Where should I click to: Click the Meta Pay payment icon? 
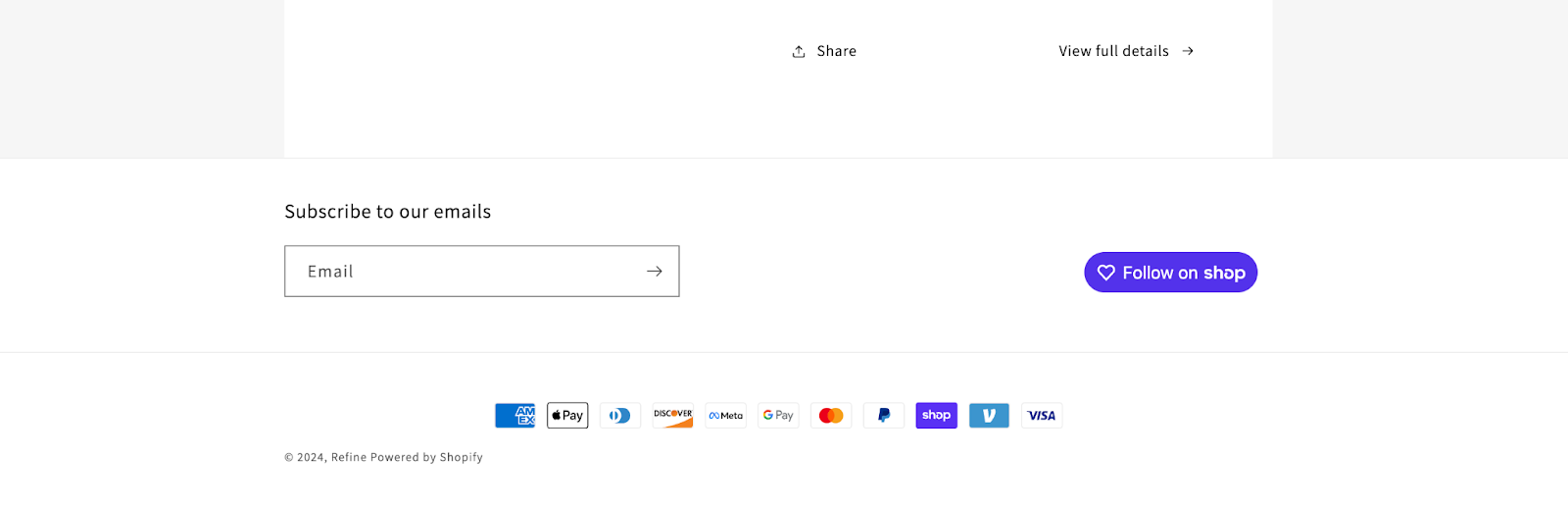pyautogui.click(x=726, y=416)
